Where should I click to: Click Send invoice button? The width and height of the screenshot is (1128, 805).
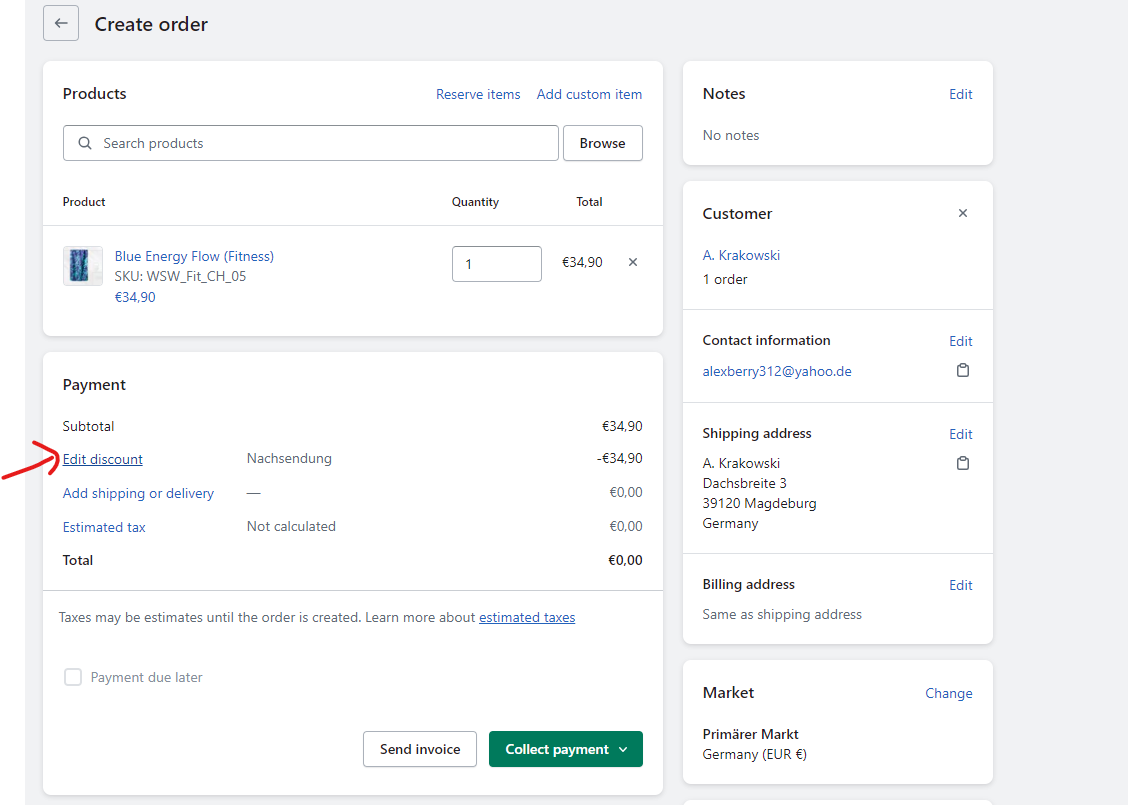point(420,749)
